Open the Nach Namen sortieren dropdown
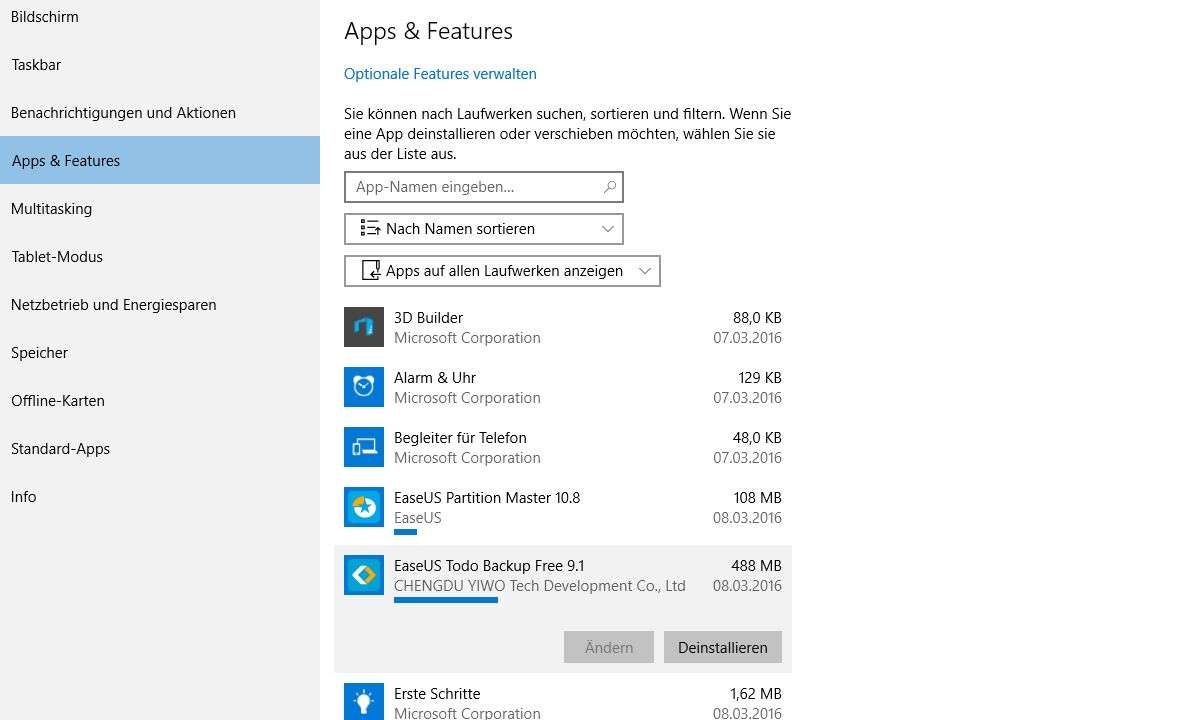The height and width of the screenshot is (720, 1200). point(484,229)
